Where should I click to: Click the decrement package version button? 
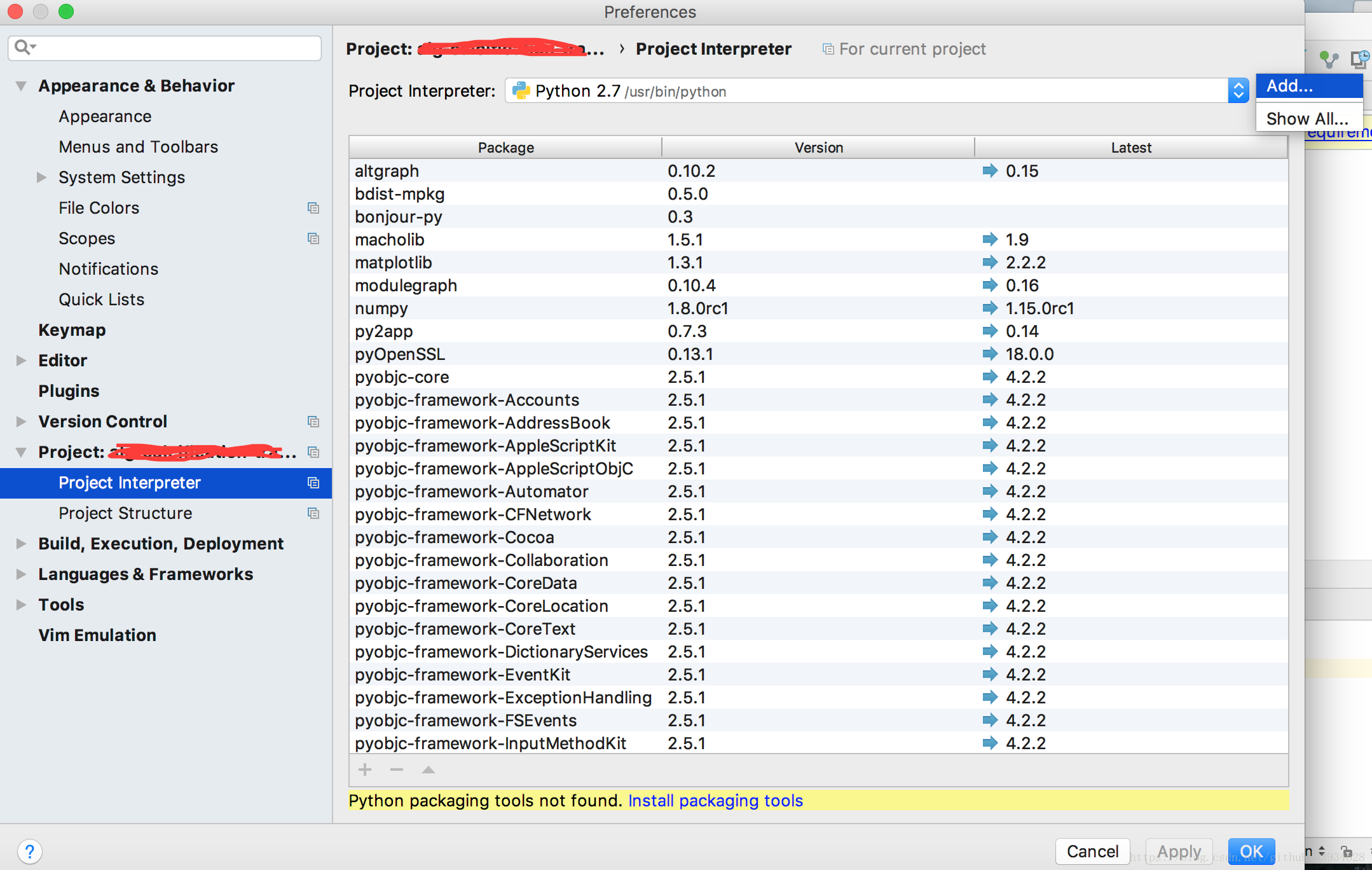396,771
